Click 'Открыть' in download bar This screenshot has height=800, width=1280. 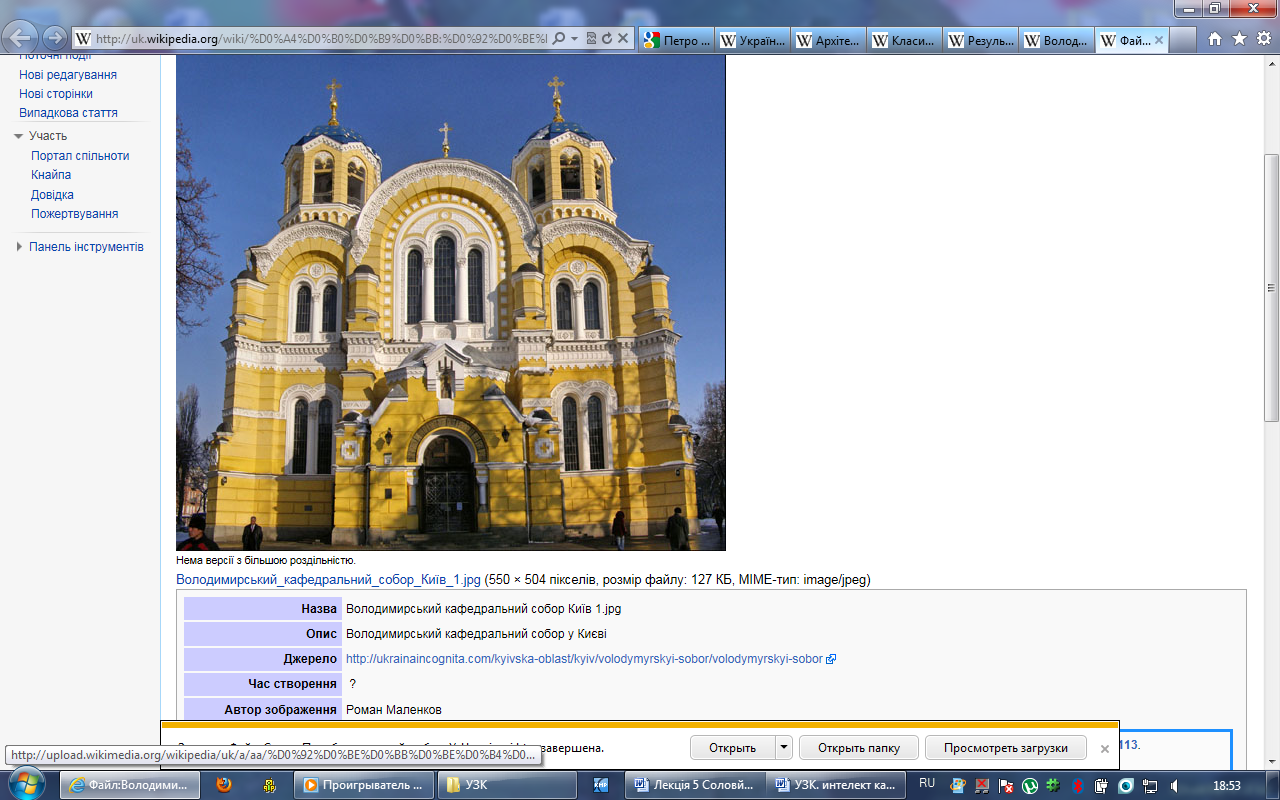click(733, 748)
